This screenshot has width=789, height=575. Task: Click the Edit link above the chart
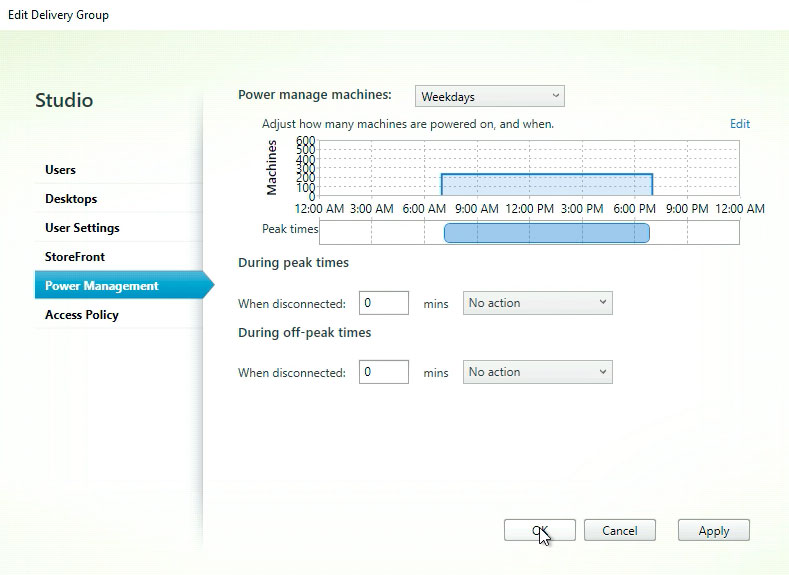(739, 124)
